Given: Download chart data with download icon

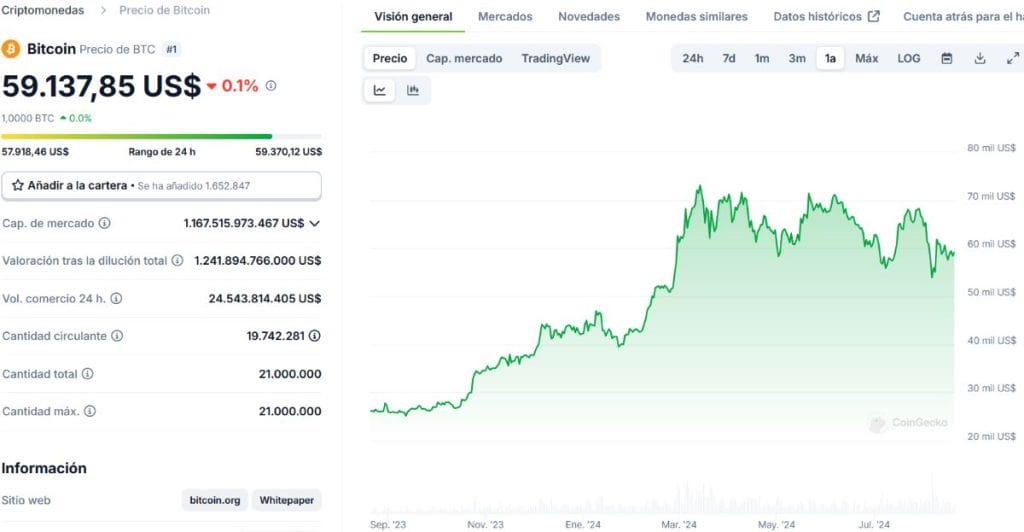Looking at the screenshot, I should [x=980, y=58].
